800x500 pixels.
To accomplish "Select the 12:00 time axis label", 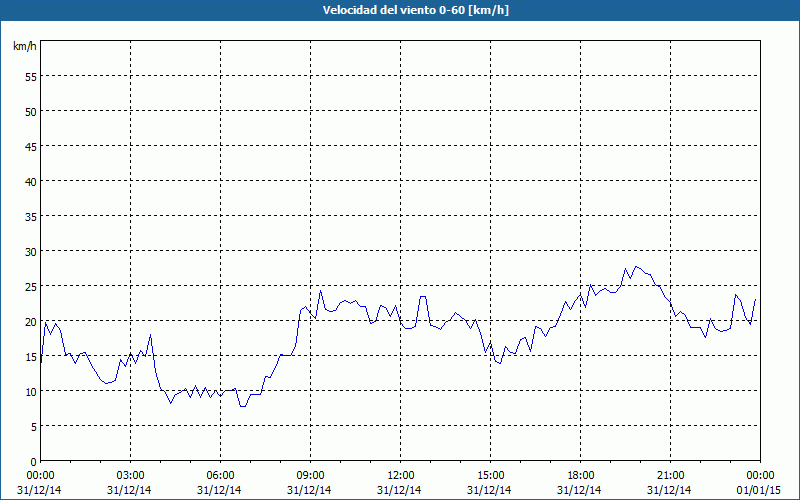I will point(401,476).
